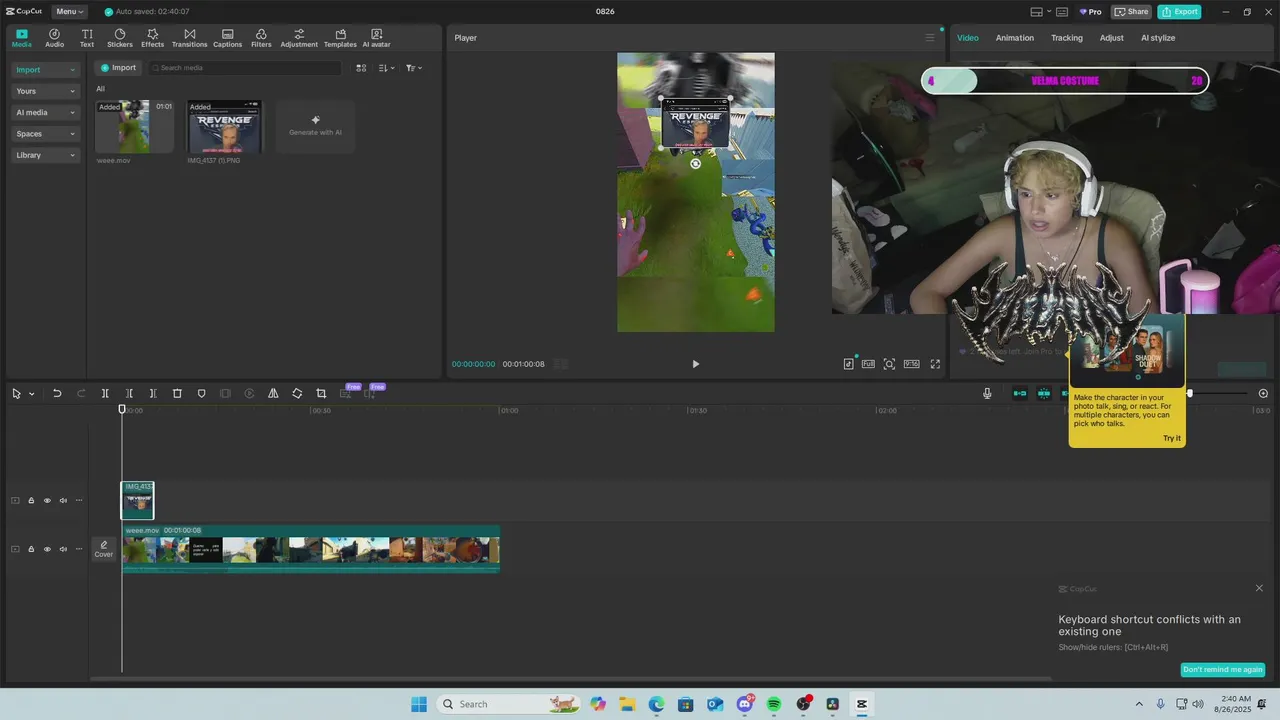
Task: Click the timeline playhead handle
Action: (122, 409)
